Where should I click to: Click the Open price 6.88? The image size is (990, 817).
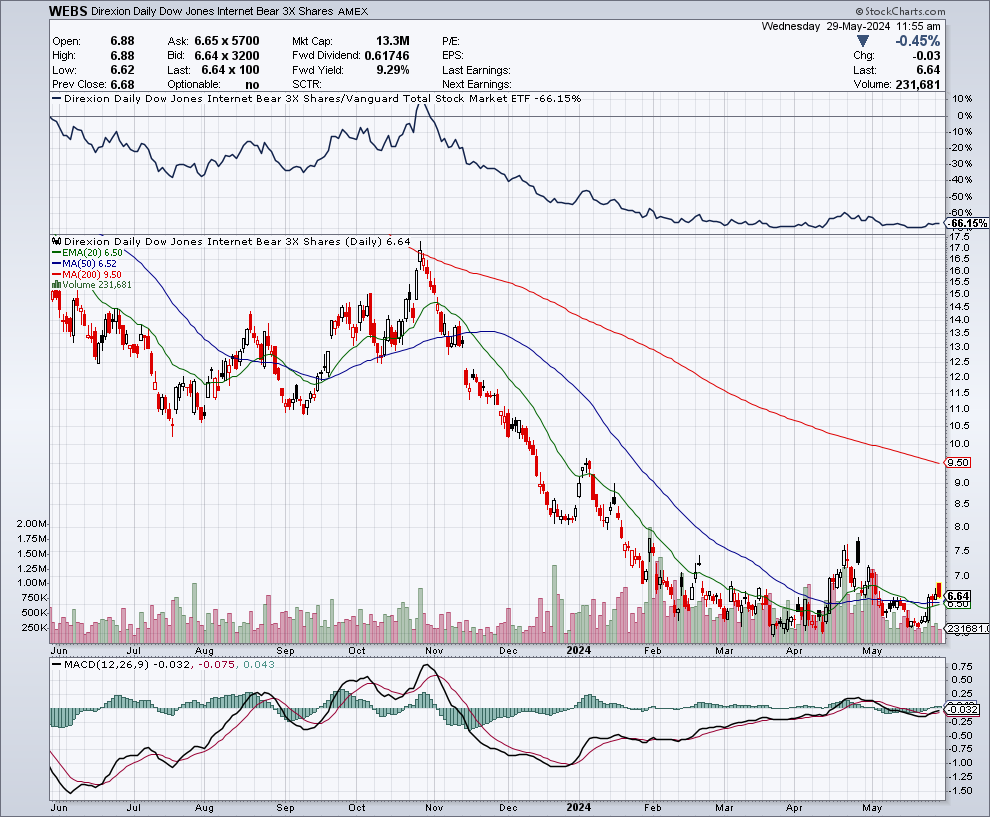tap(122, 41)
